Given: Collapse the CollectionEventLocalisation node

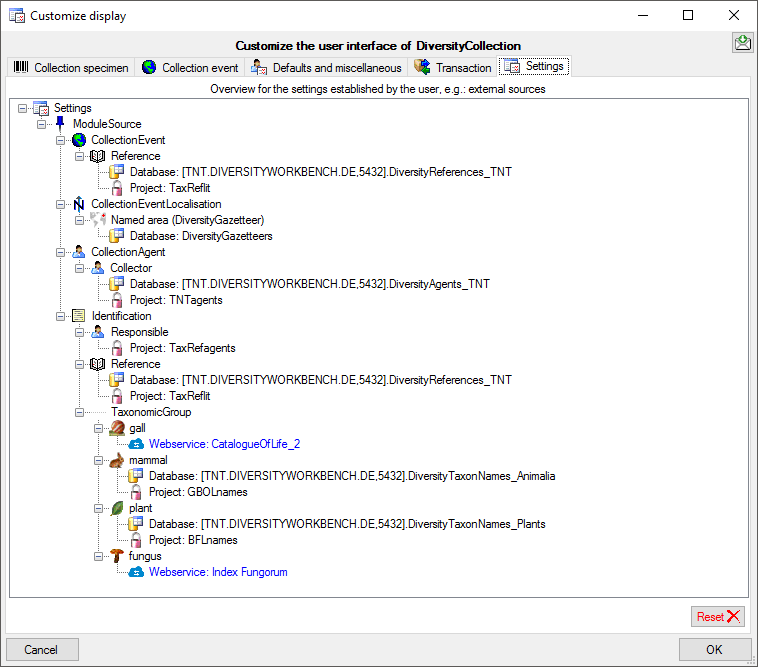Looking at the screenshot, I should 60,204.
